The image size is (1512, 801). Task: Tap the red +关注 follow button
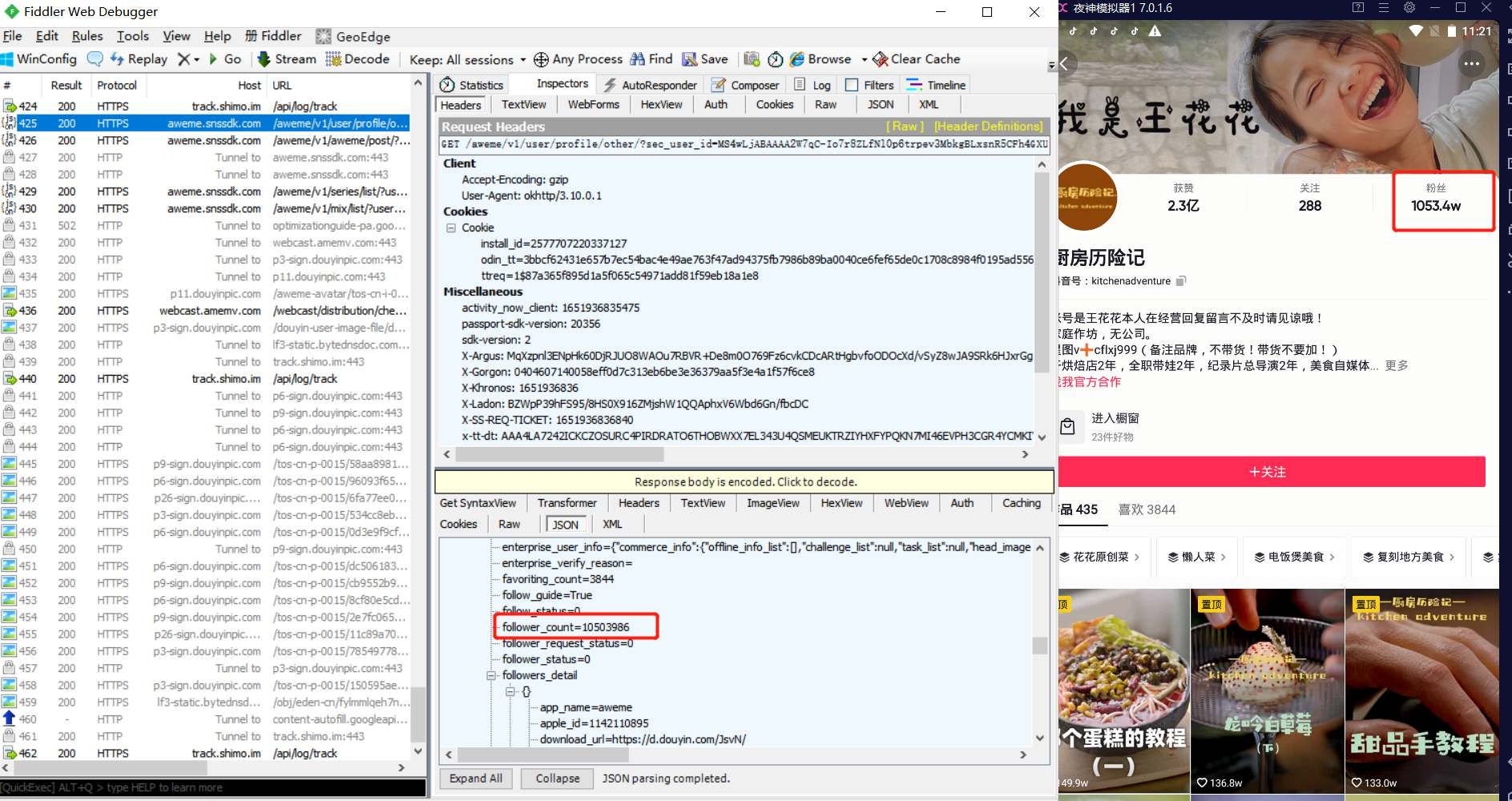coord(1271,472)
